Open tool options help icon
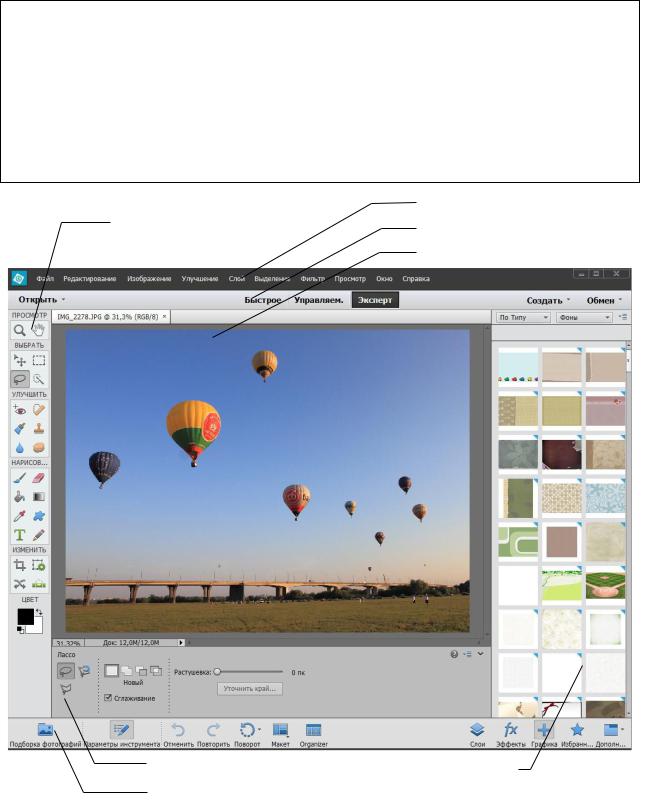The height and width of the screenshot is (807, 651). tap(454, 654)
